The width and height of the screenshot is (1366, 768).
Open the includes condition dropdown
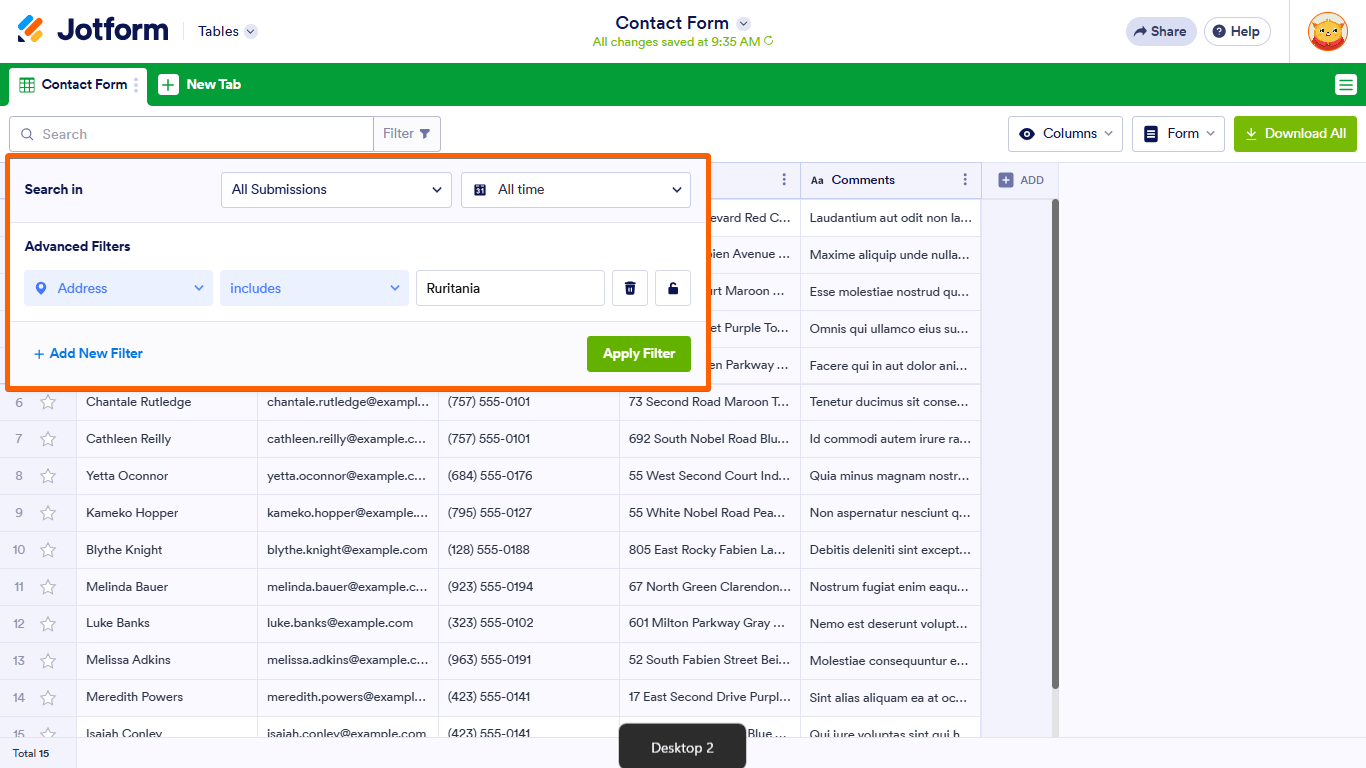(x=314, y=288)
